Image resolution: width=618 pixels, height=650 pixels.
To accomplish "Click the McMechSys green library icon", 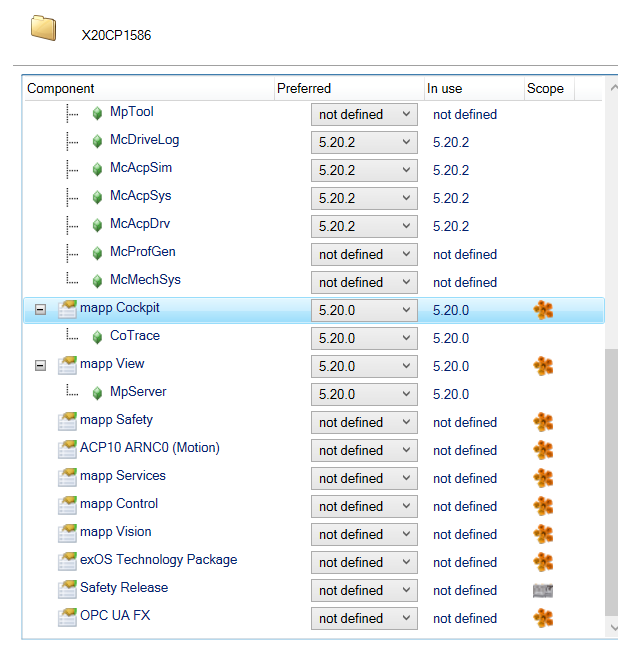I will [x=97, y=281].
